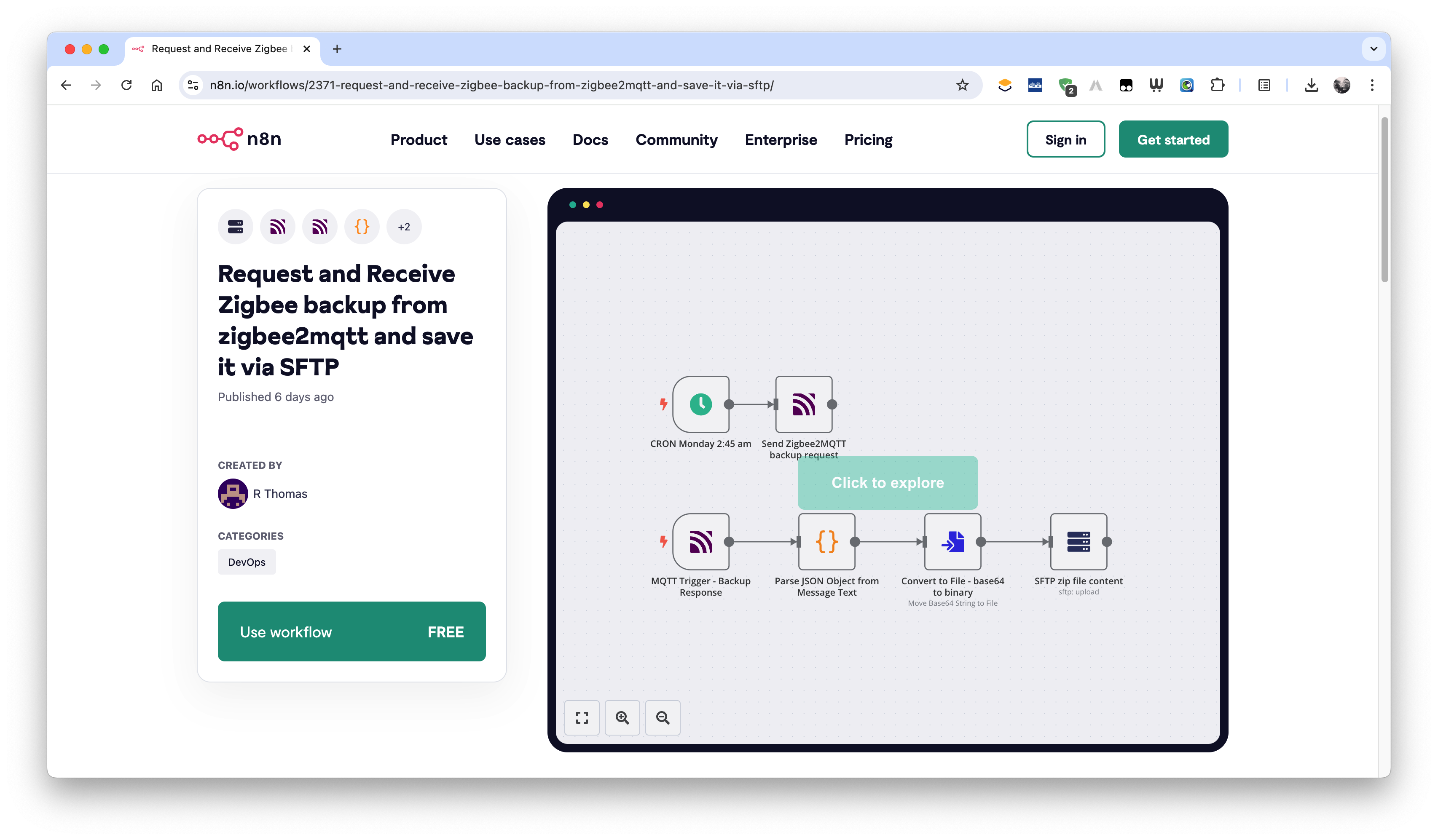Click the workflow title heading
This screenshot has height=840, width=1438.
(x=345, y=320)
